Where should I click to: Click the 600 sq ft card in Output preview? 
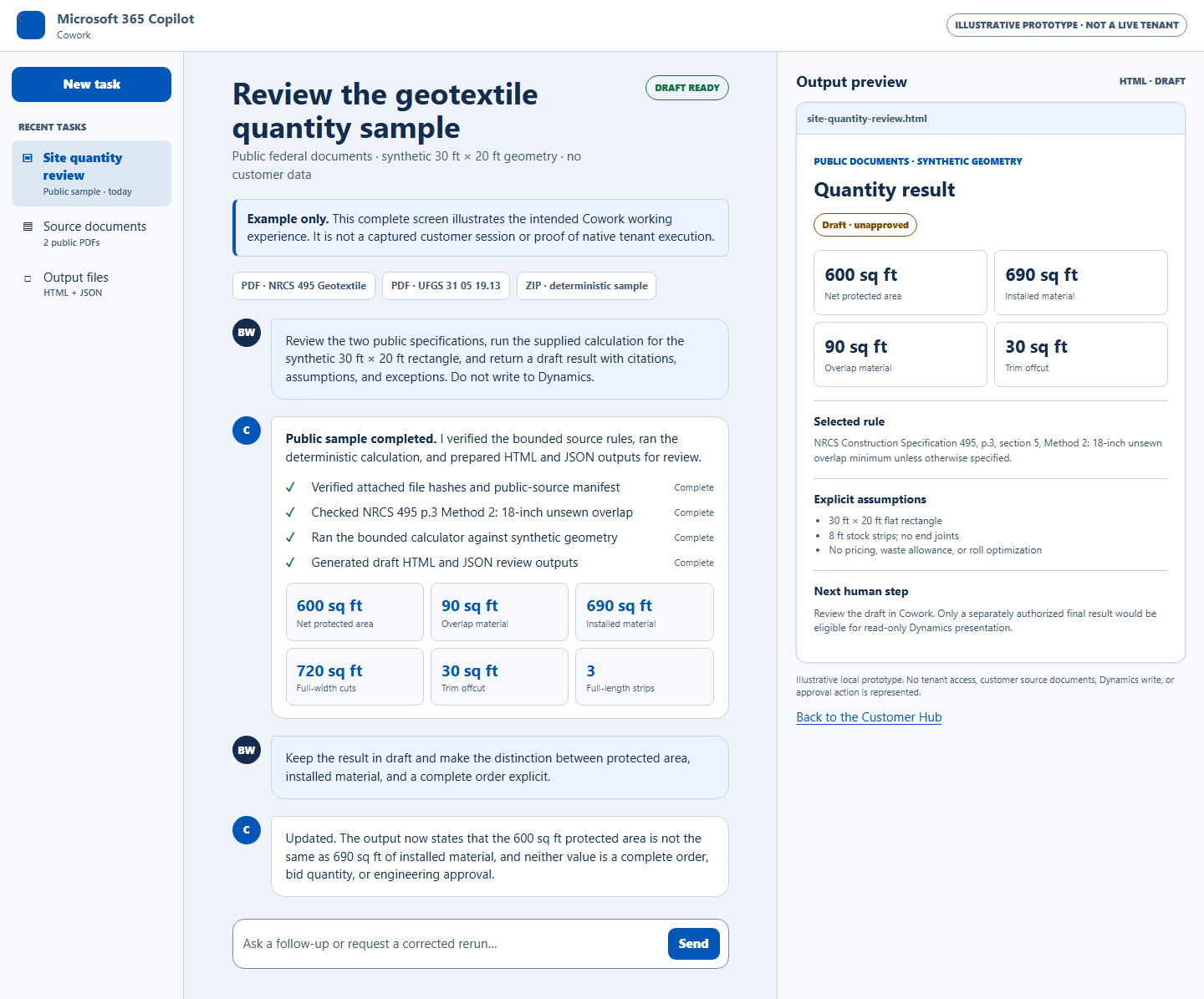(900, 283)
